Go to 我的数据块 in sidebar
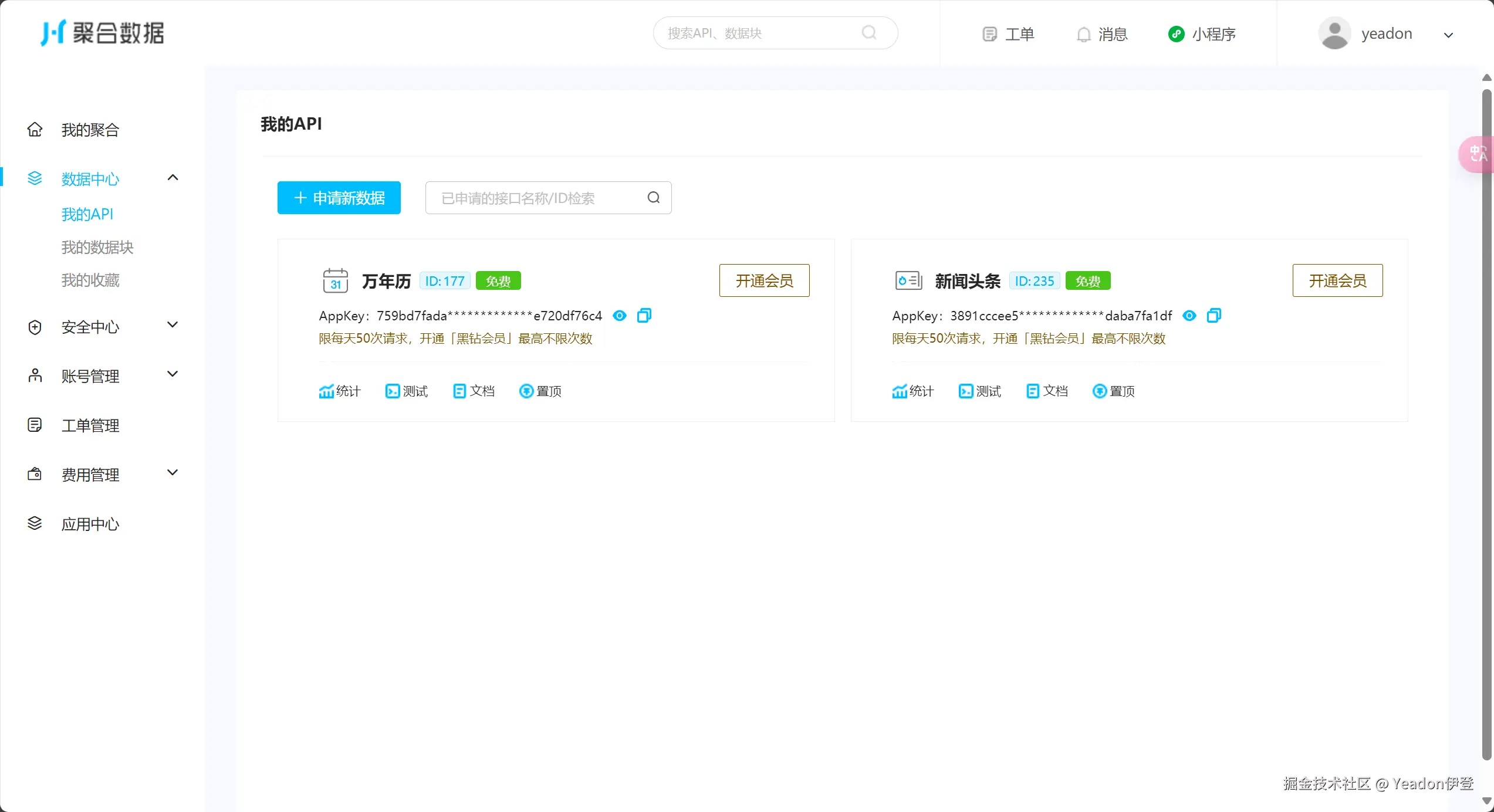The height and width of the screenshot is (812, 1494). tap(97, 248)
